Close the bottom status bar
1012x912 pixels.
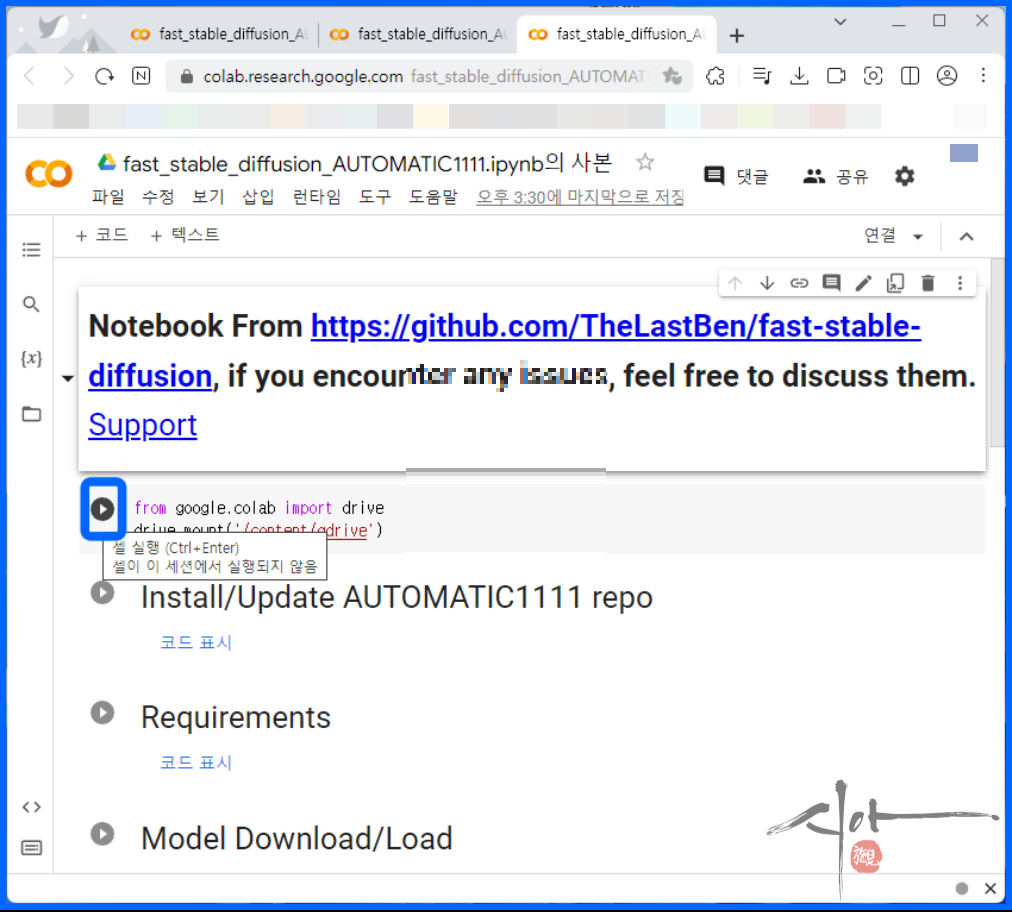pyautogui.click(x=990, y=889)
